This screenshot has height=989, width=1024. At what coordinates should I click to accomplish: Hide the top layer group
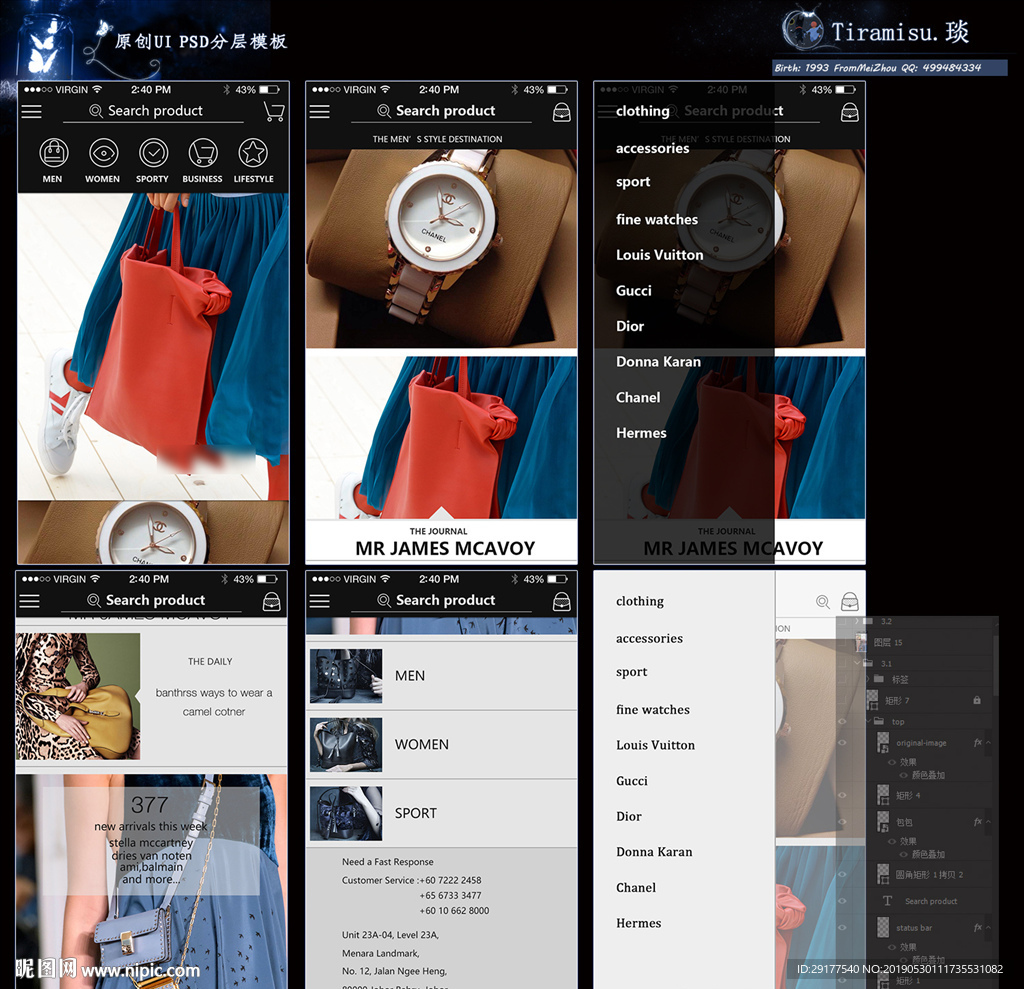[842, 721]
